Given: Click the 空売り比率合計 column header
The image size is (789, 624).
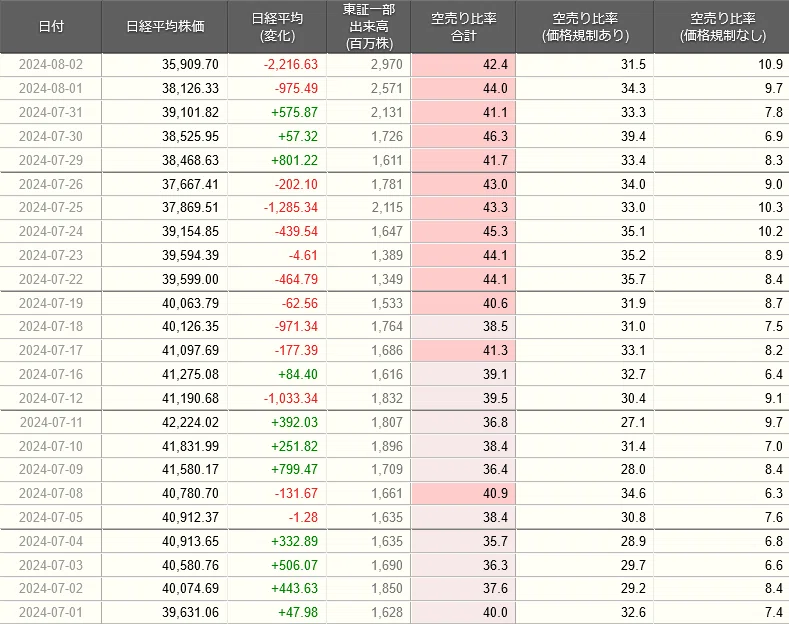Looking at the screenshot, I should pos(463,26).
